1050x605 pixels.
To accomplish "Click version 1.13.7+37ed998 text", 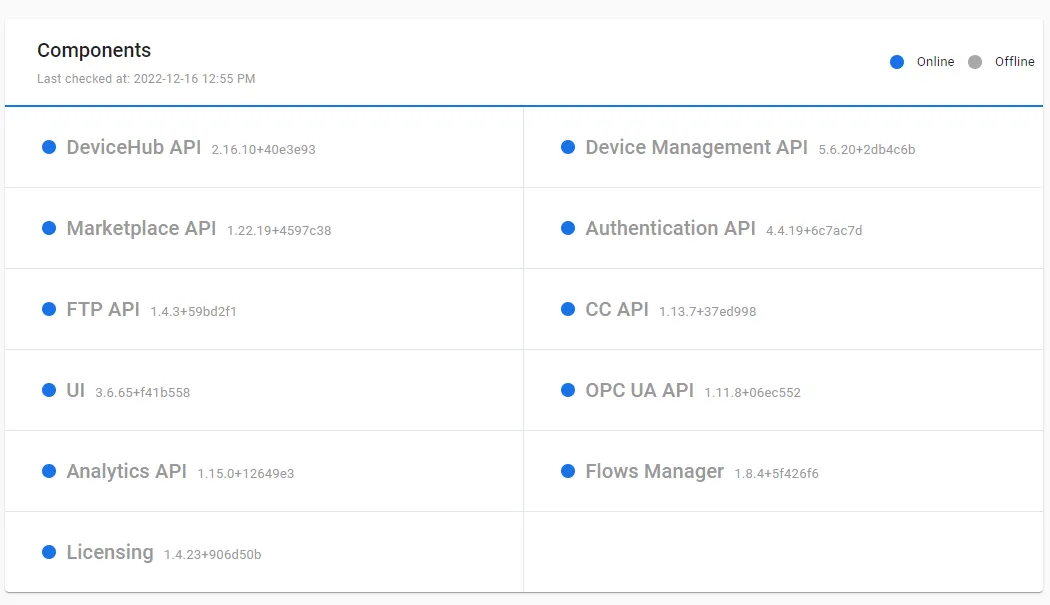I will [x=708, y=312].
